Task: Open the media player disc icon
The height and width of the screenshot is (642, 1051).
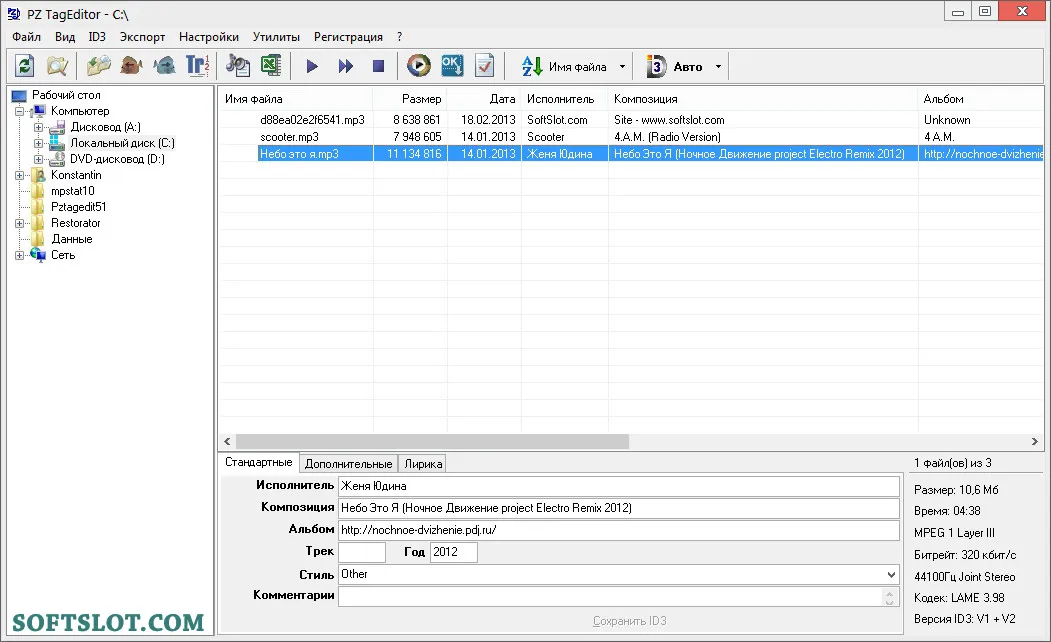Action: 419,66
